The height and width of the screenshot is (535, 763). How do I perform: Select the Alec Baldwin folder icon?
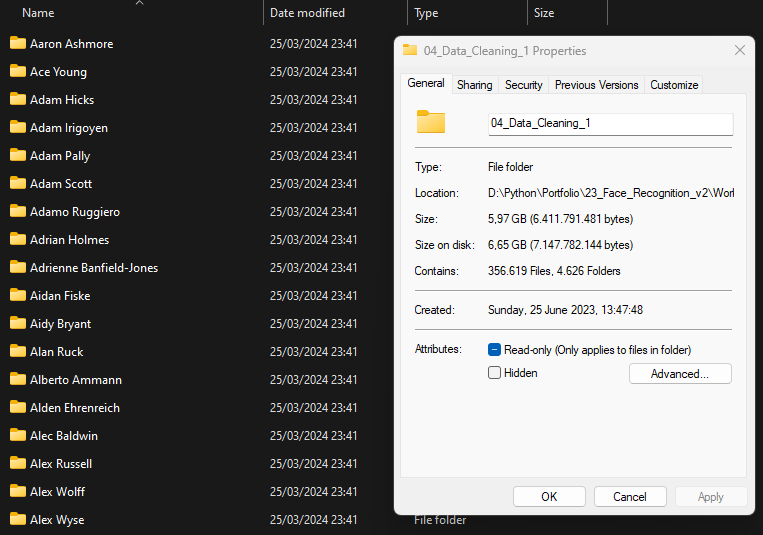click(x=18, y=435)
